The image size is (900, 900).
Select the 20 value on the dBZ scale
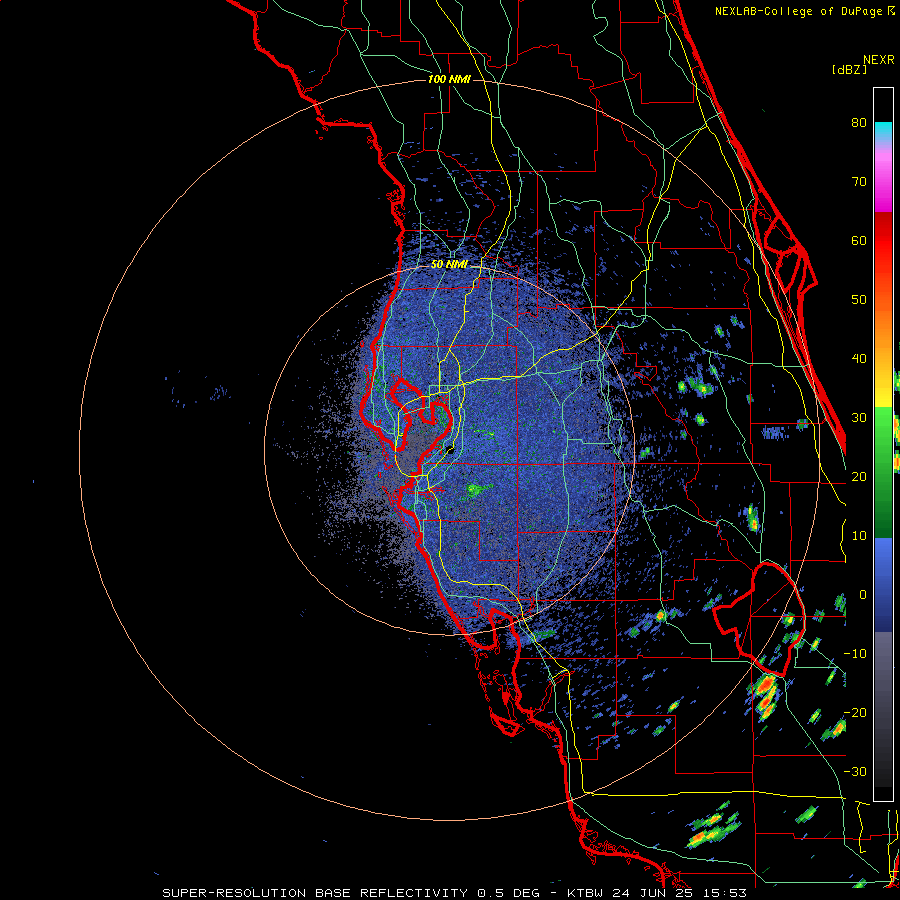[859, 477]
